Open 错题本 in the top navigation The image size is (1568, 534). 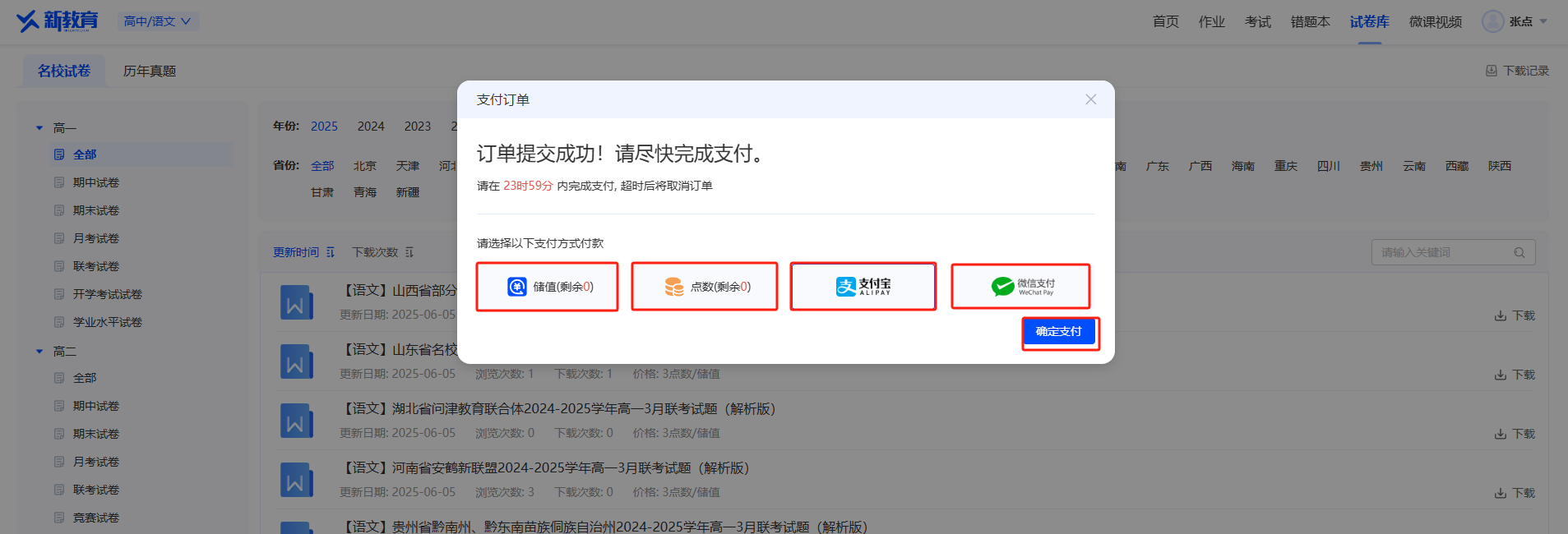click(x=1310, y=21)
